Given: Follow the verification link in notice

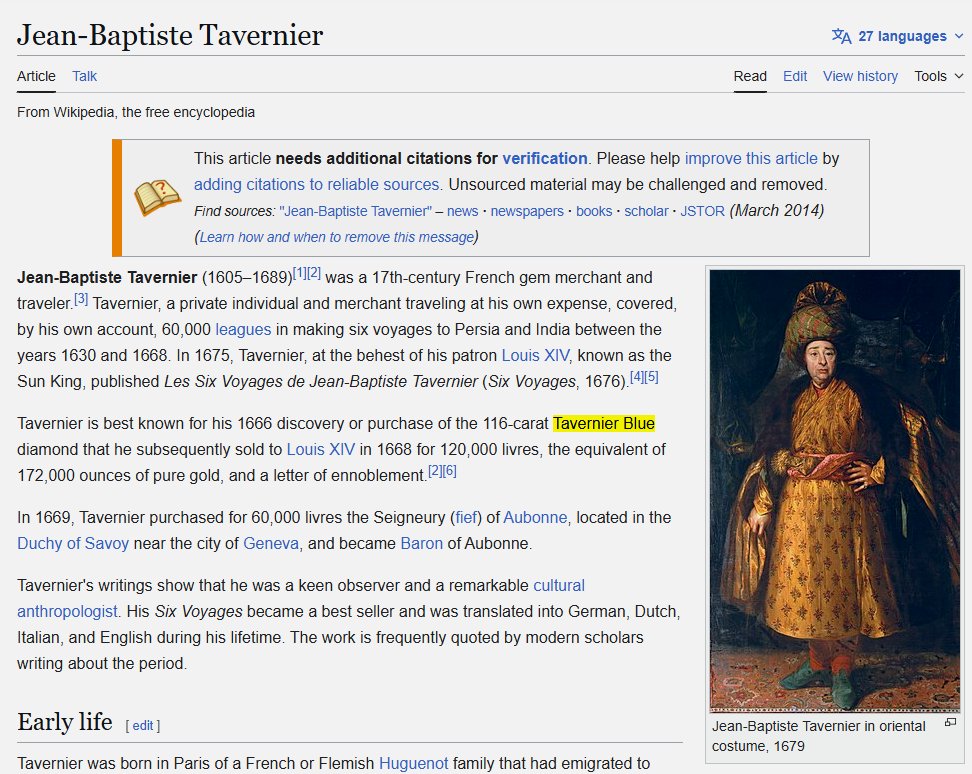Looking at the screenshot, I should pyautogui.click(x=545, y=159).
